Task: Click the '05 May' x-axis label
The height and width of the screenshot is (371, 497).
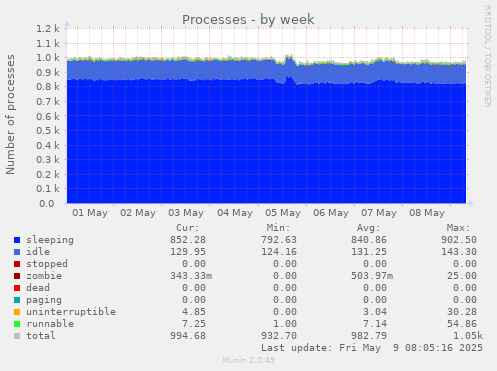Action: 283,213
